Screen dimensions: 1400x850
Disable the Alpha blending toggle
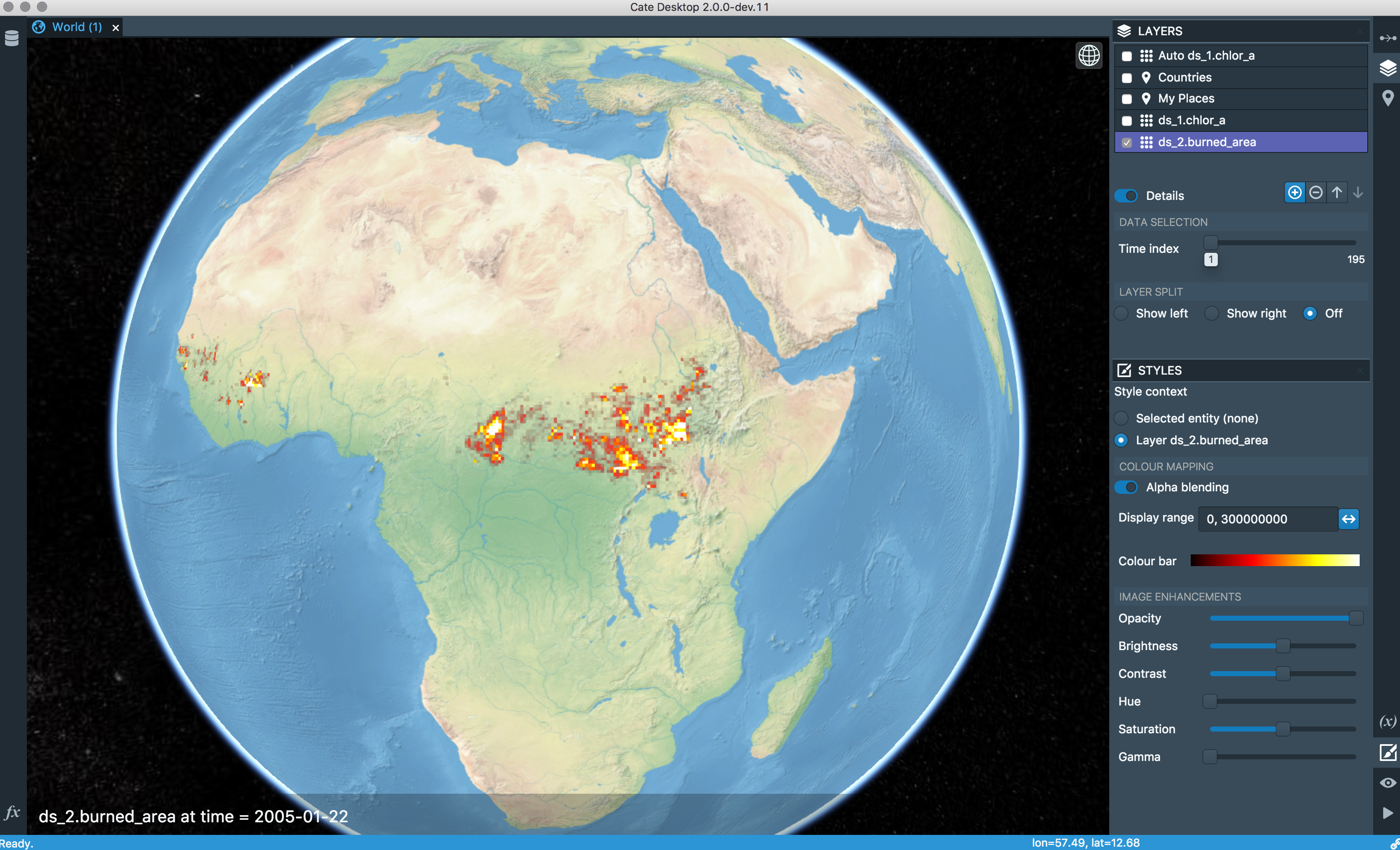tap(1126, 487)
